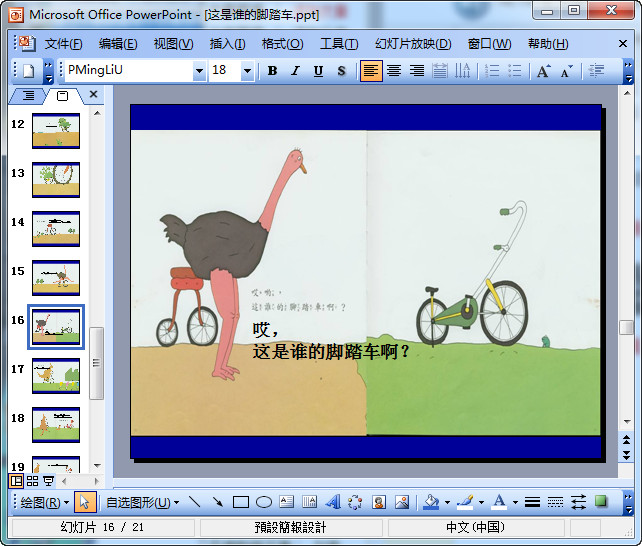Switch to Normal view

pyautogui.click(x=16, y=481)
